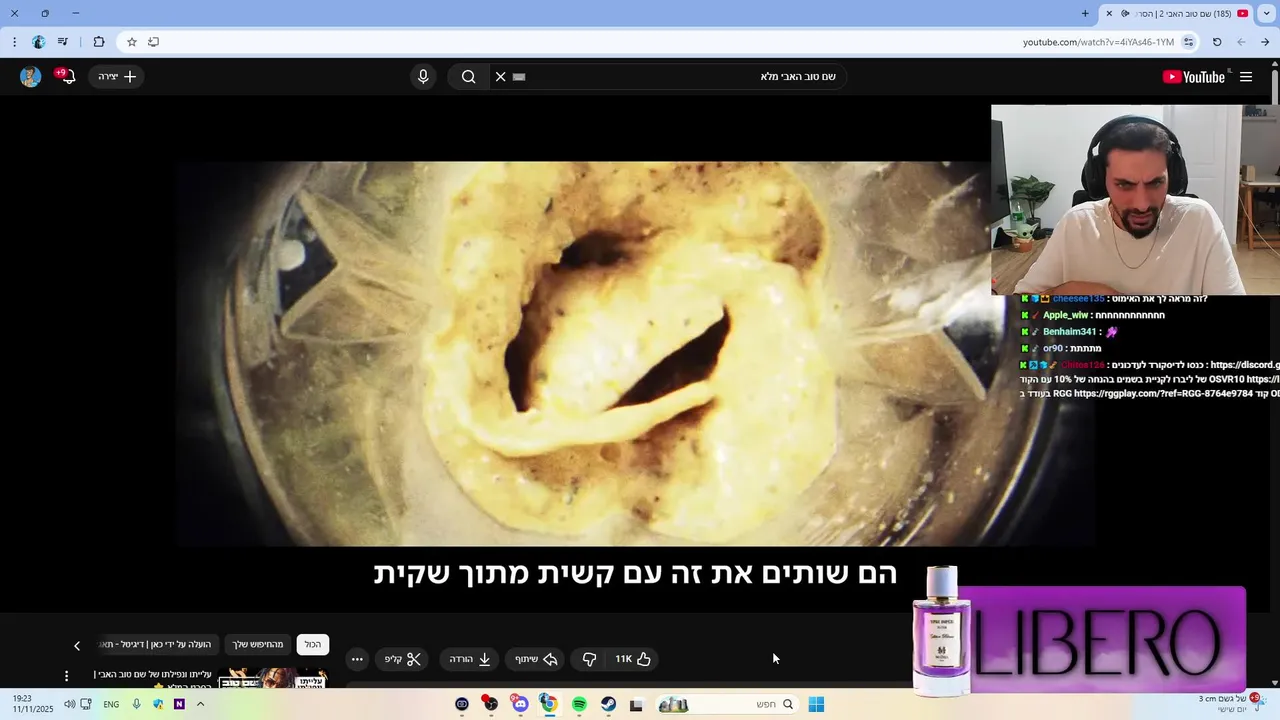The image size is (1280, 720).
Task: Open the virtual keyboard icon in search
Action: pyautogui.click(x=519, y=77)
